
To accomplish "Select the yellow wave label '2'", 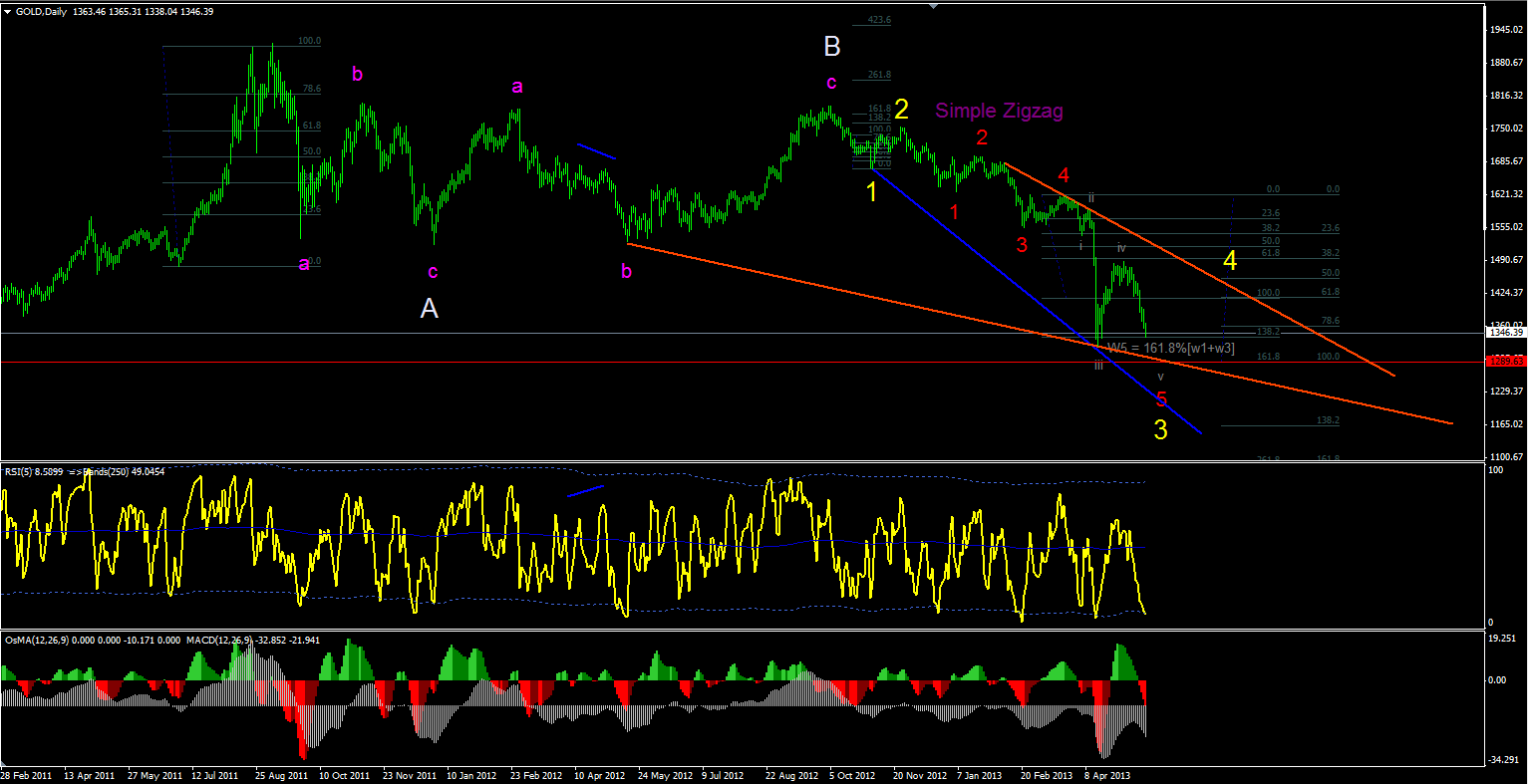I will point(901,110).
